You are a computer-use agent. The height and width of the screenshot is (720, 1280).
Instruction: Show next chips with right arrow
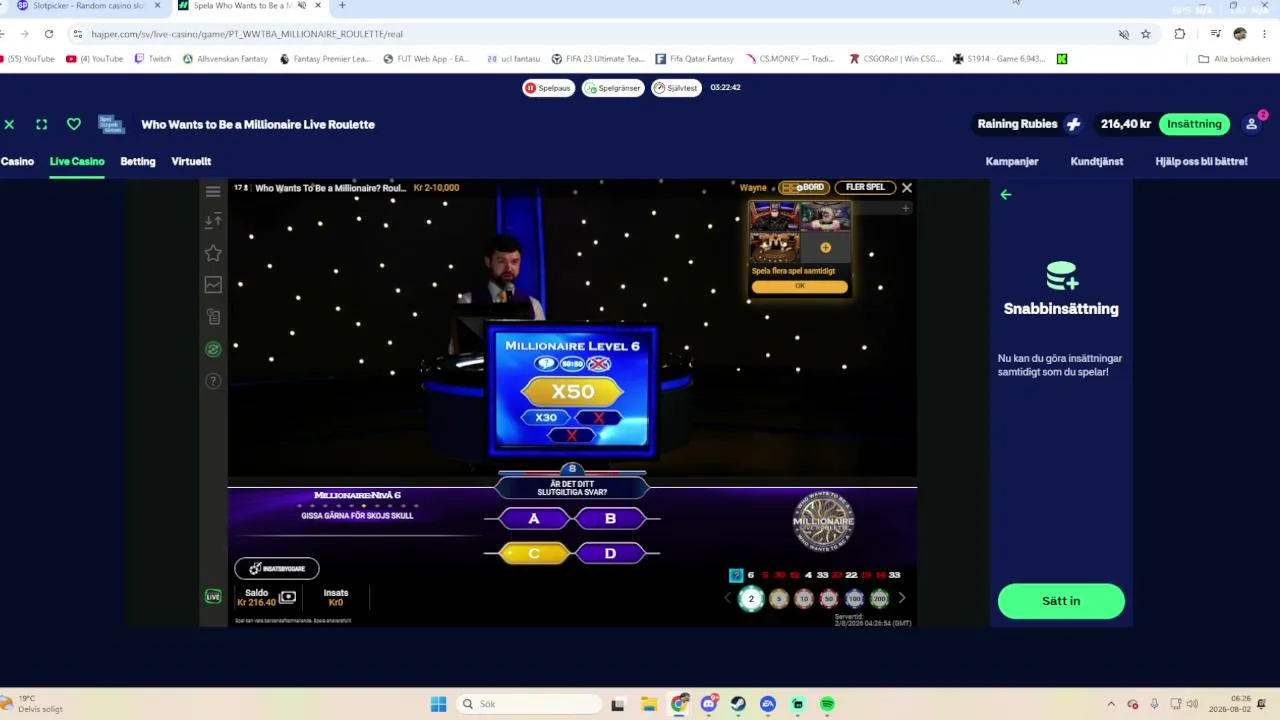point(902,598)
